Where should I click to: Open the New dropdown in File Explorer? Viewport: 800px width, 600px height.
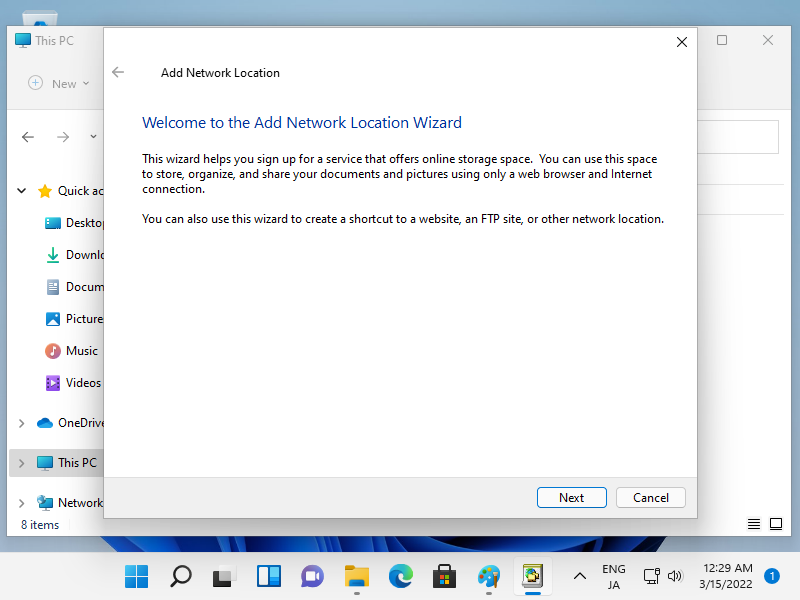click(59, 83)
